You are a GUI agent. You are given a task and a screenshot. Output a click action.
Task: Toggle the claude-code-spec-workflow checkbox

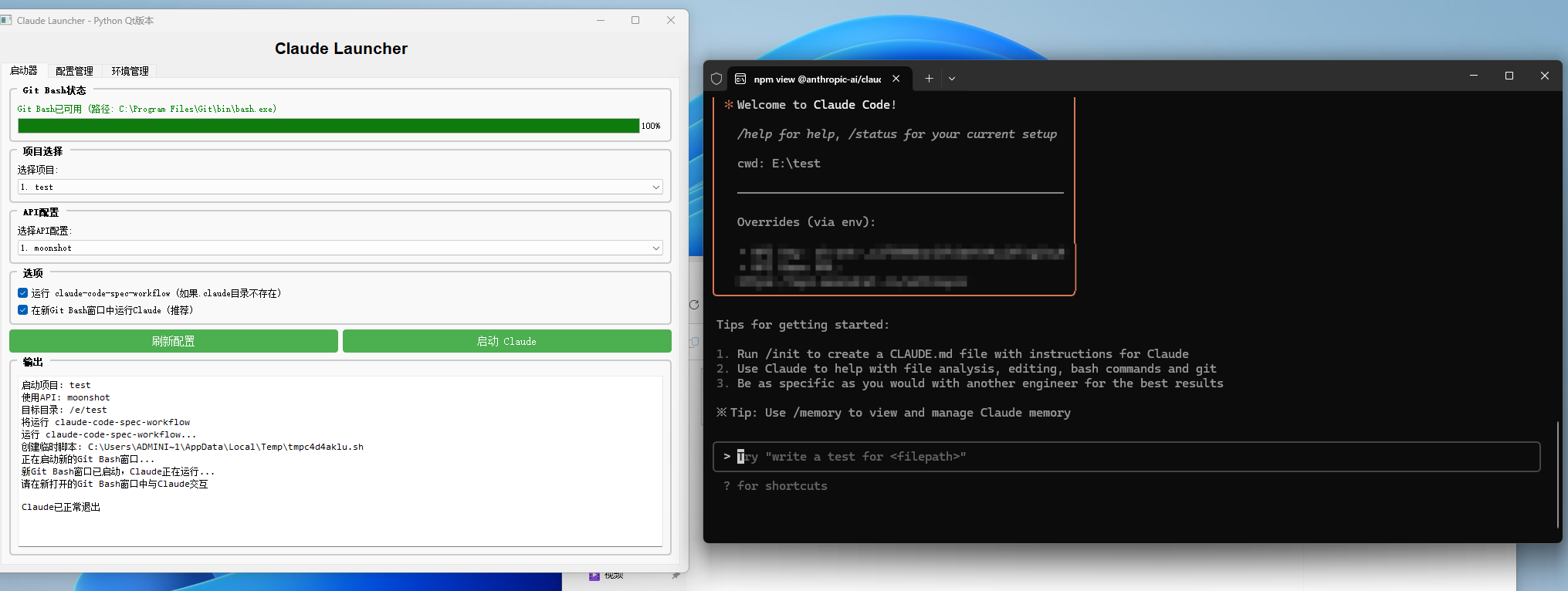[x=23, y=293]
